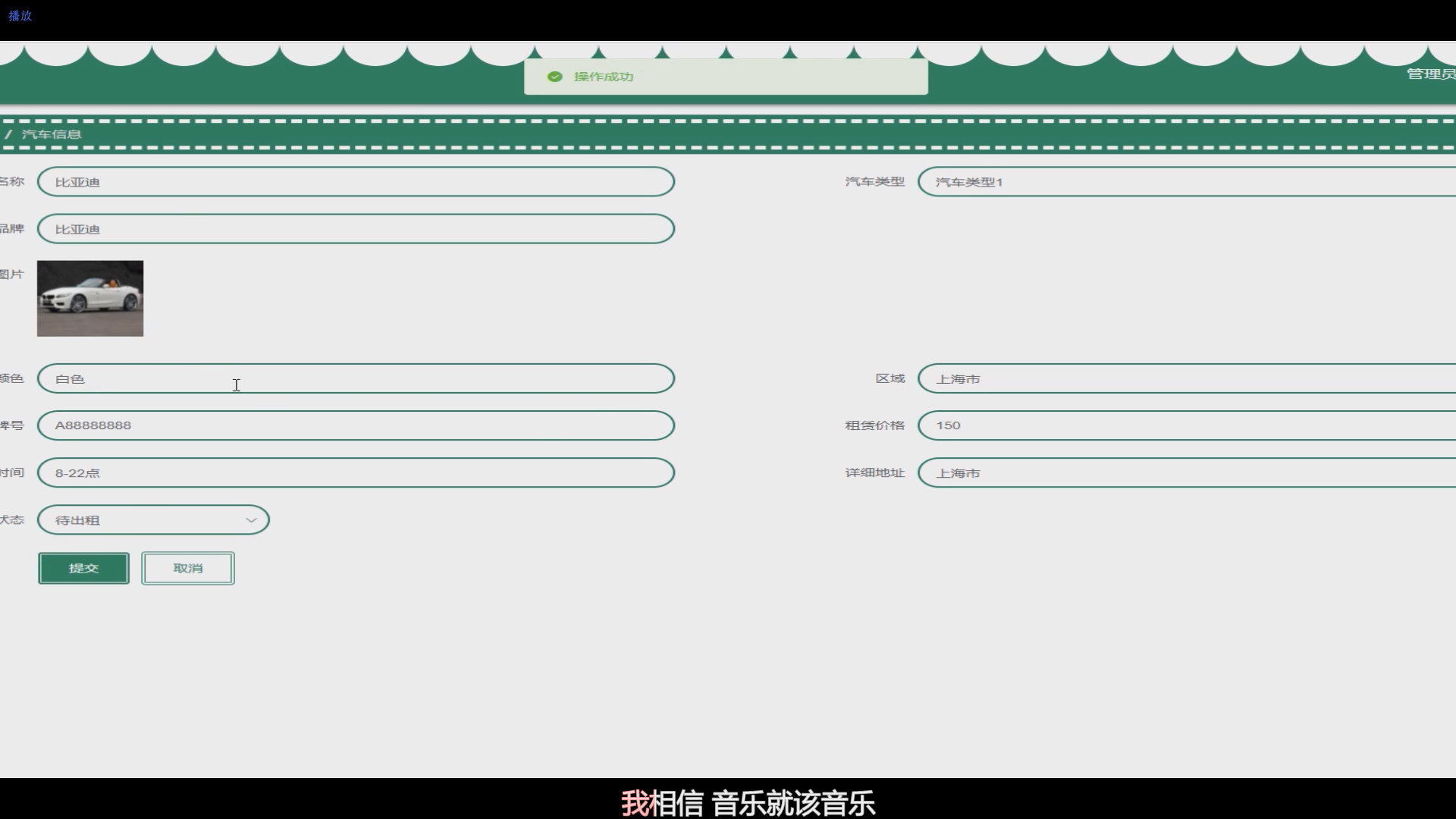Focus the car name field 比亚迪

(x=356, y=182)
